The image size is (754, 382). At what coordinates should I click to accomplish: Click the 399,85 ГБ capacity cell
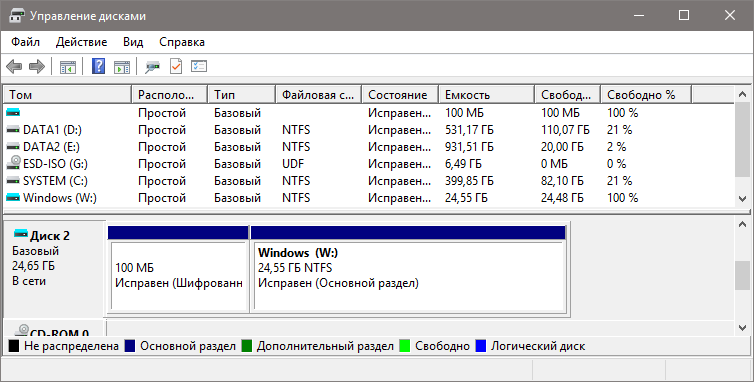[469, 181]
